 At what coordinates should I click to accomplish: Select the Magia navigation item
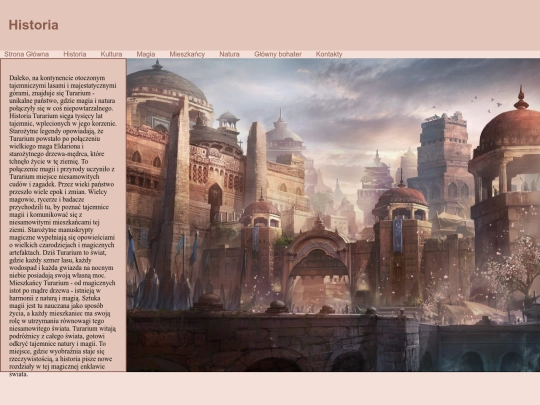coord(146,54)
